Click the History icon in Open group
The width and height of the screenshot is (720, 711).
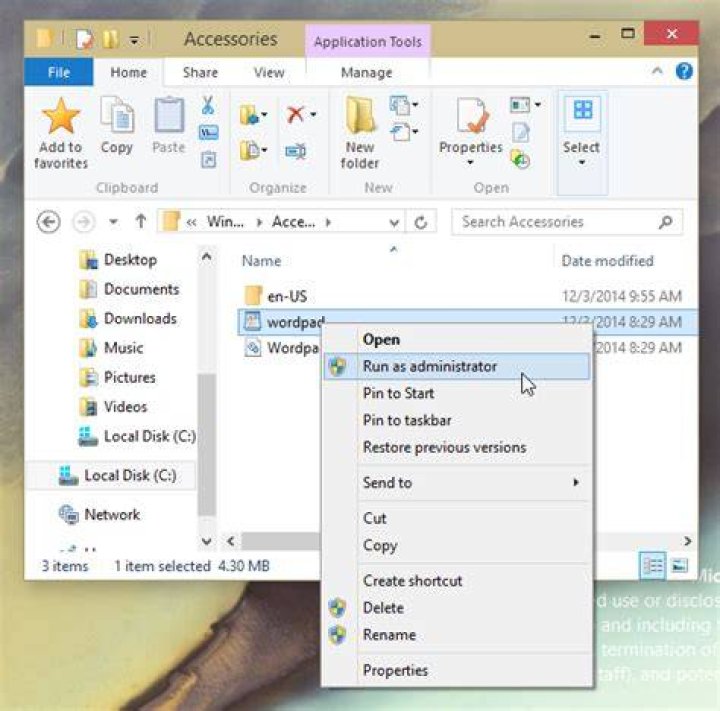[520, 159]
